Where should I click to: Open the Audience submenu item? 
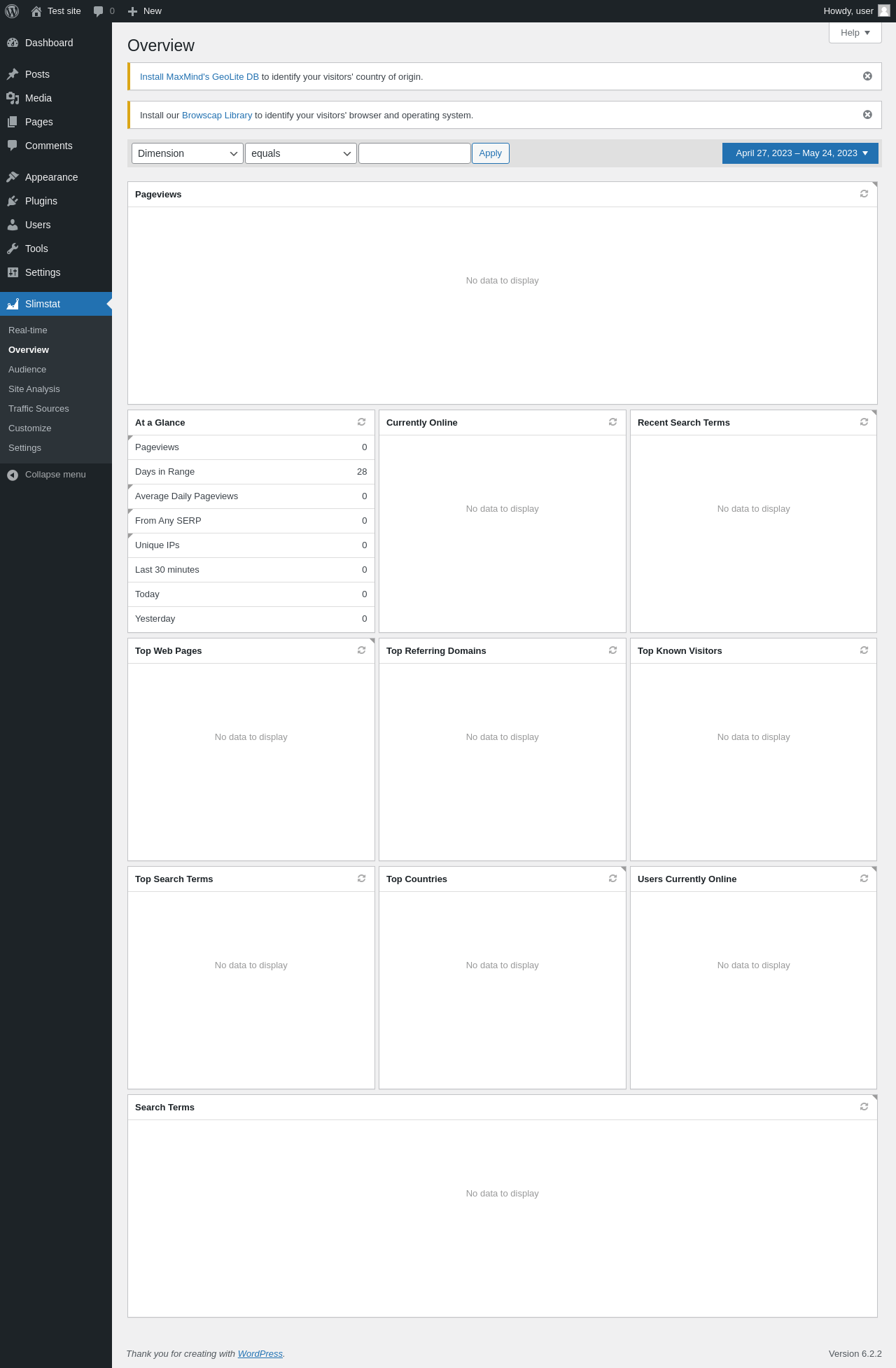click(27, 370)
